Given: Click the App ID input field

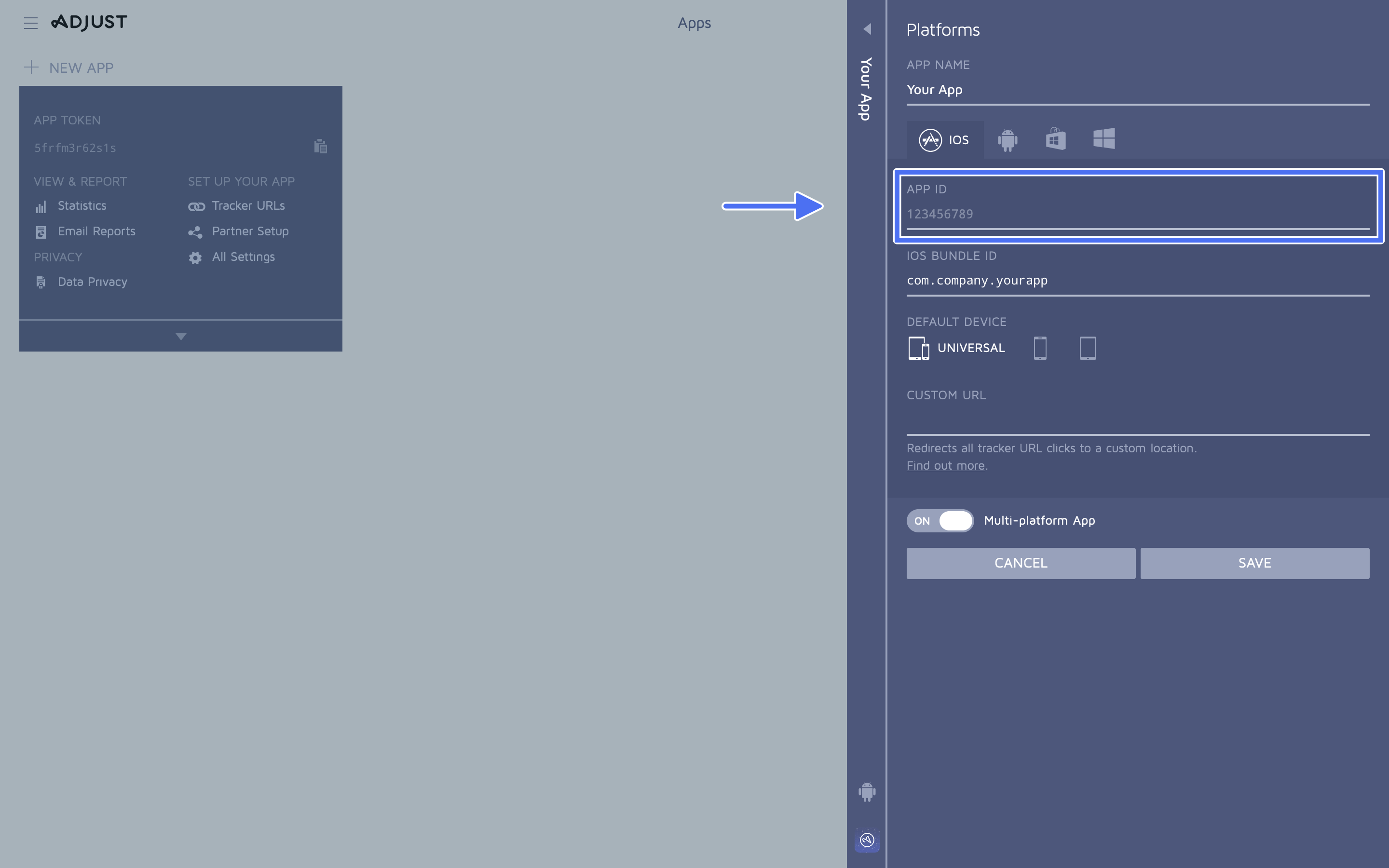Looking at the screenshot, I should click(1136, 214).
